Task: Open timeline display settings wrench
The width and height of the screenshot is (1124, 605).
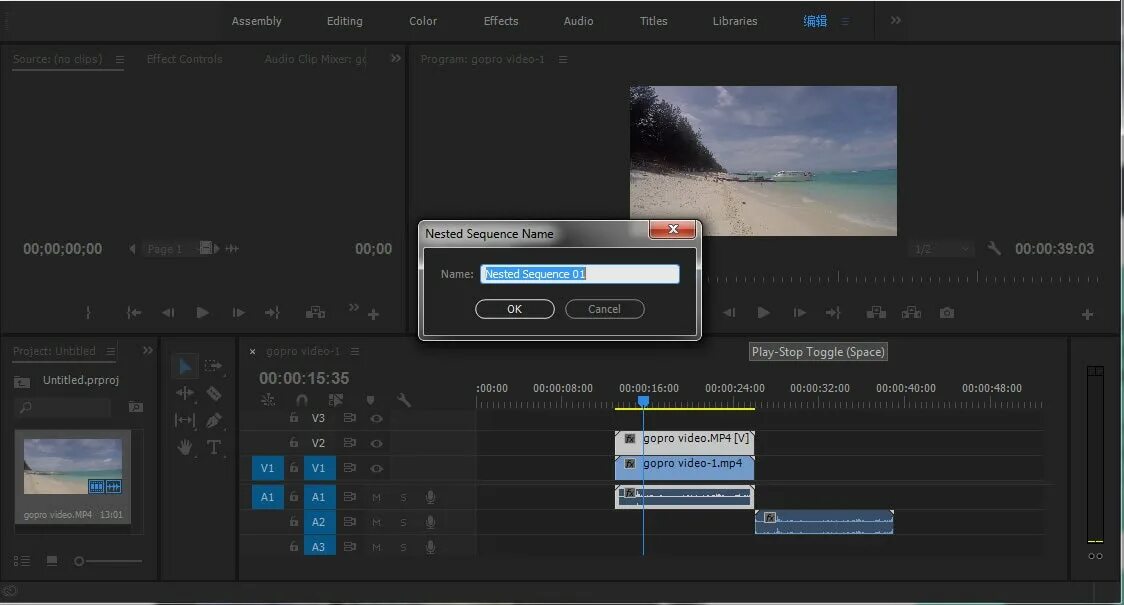Action: pyautogui.click(x=404, y=400)
